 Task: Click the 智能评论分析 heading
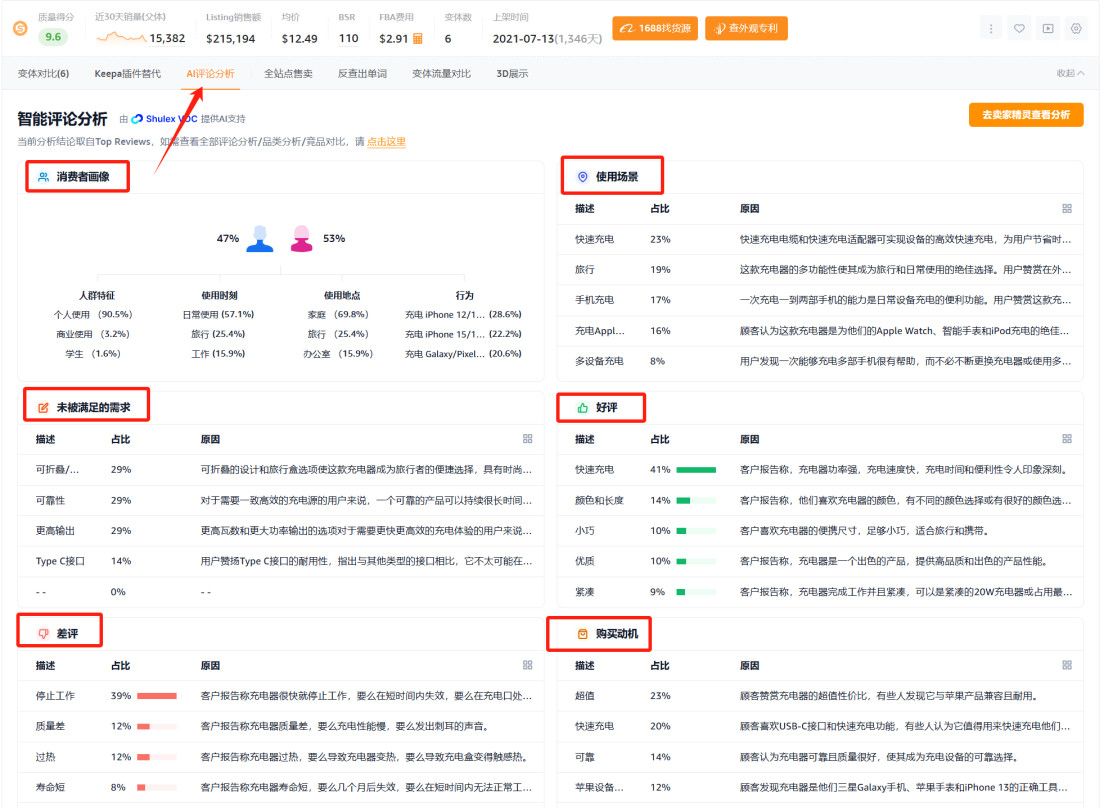click(62, 119)
